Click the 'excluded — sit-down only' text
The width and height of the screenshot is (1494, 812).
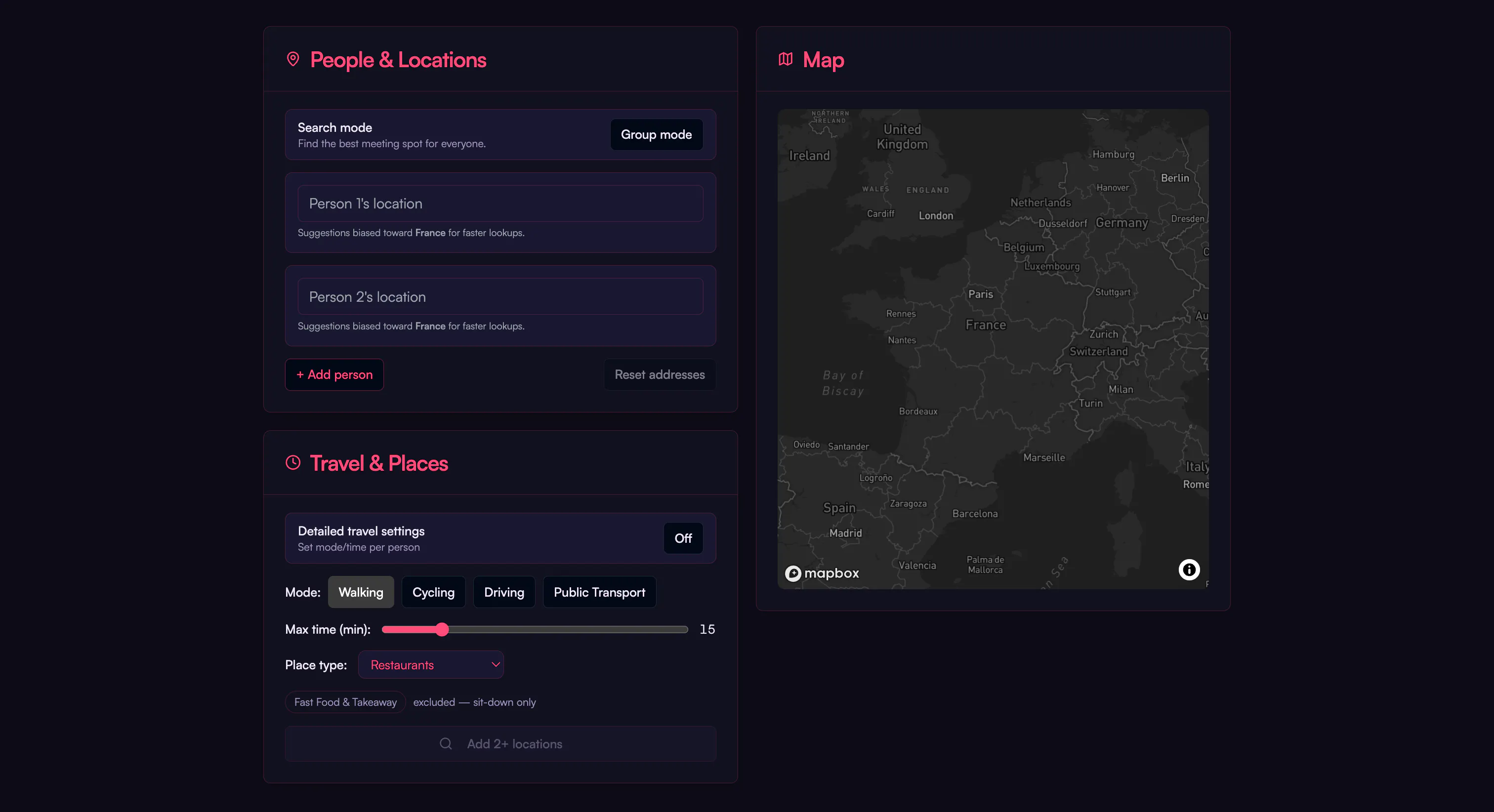[474, 702]
